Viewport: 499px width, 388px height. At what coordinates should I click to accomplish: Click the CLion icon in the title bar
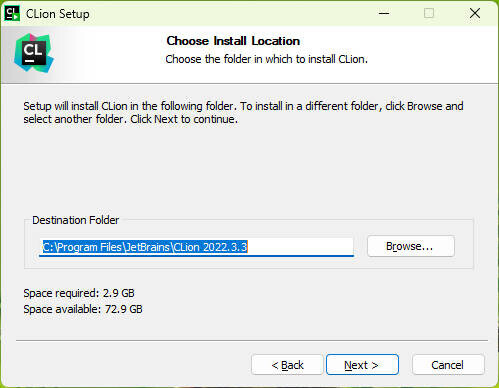tap(12, 14)
